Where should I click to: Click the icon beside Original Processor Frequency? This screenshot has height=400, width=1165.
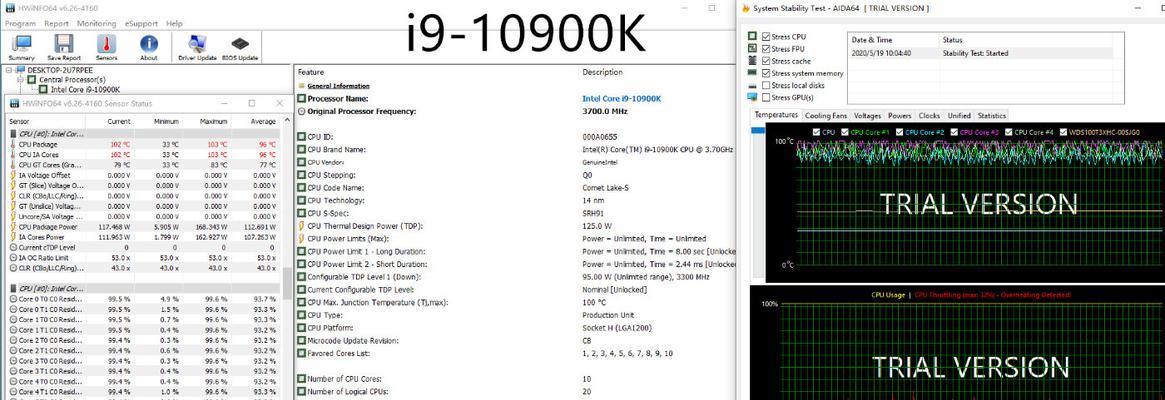(302, 112)
